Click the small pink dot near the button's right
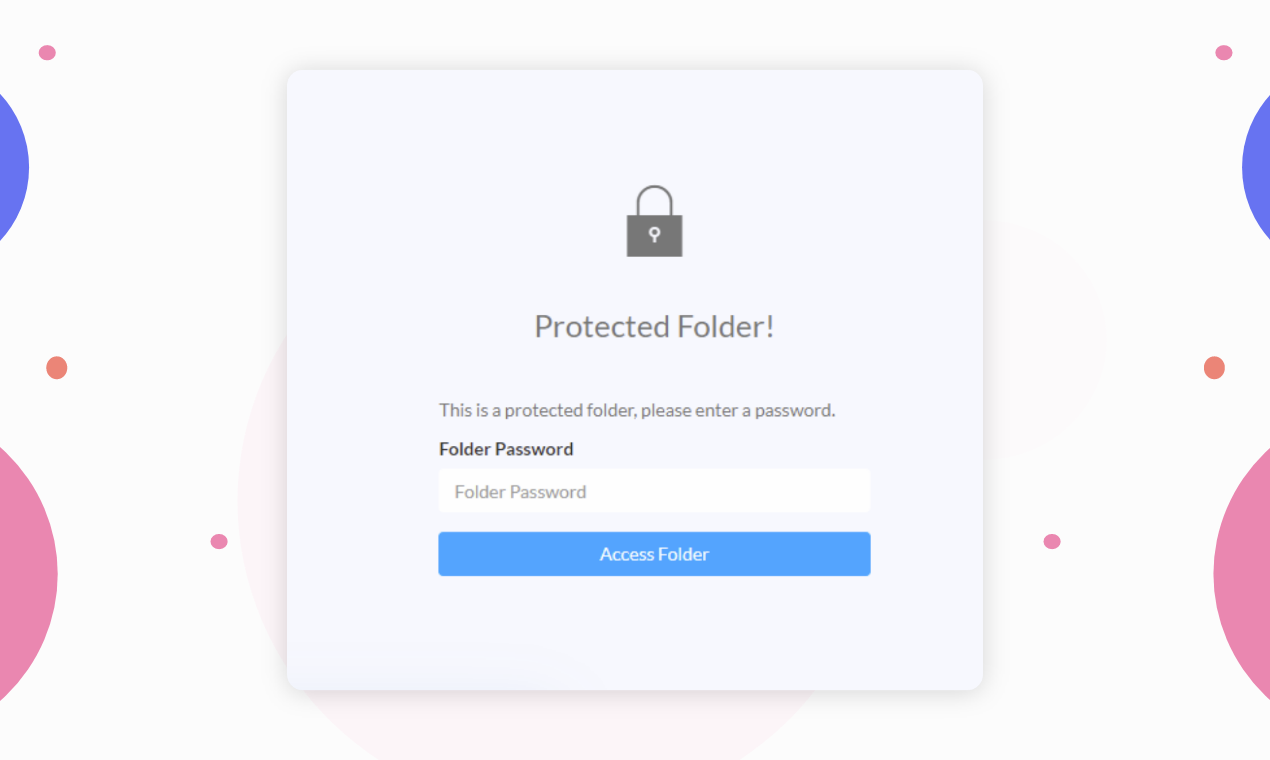Screen dimensions: 1270x760 pyautogui.click(x=1052, y=541)
